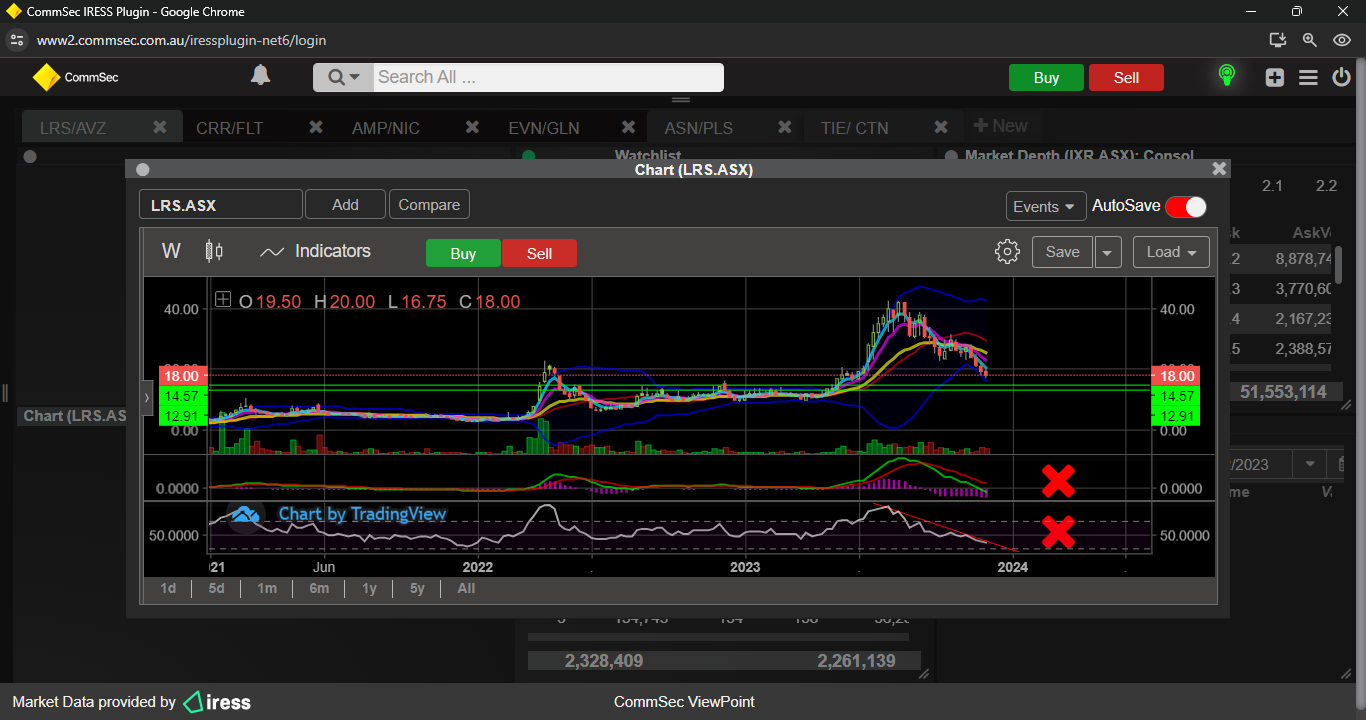Close the EVN/GLN tab
The image size is (1366, 720).
pos(628,127)
